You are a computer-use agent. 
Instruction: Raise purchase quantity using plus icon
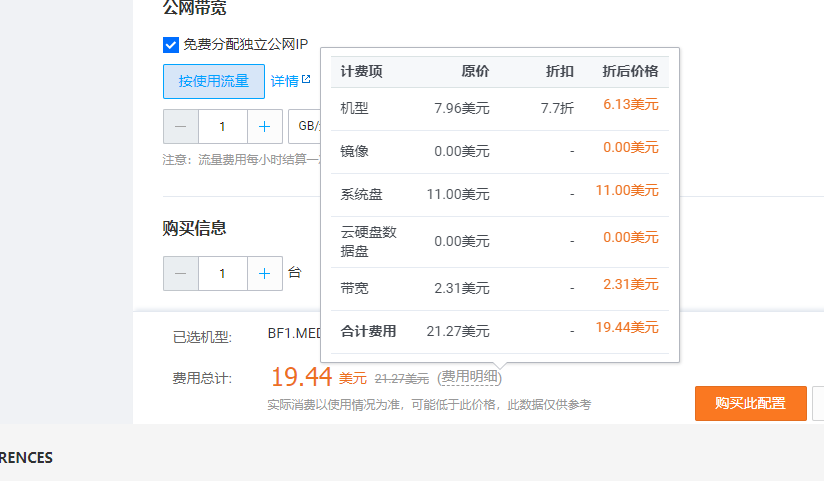pos(265,273)
